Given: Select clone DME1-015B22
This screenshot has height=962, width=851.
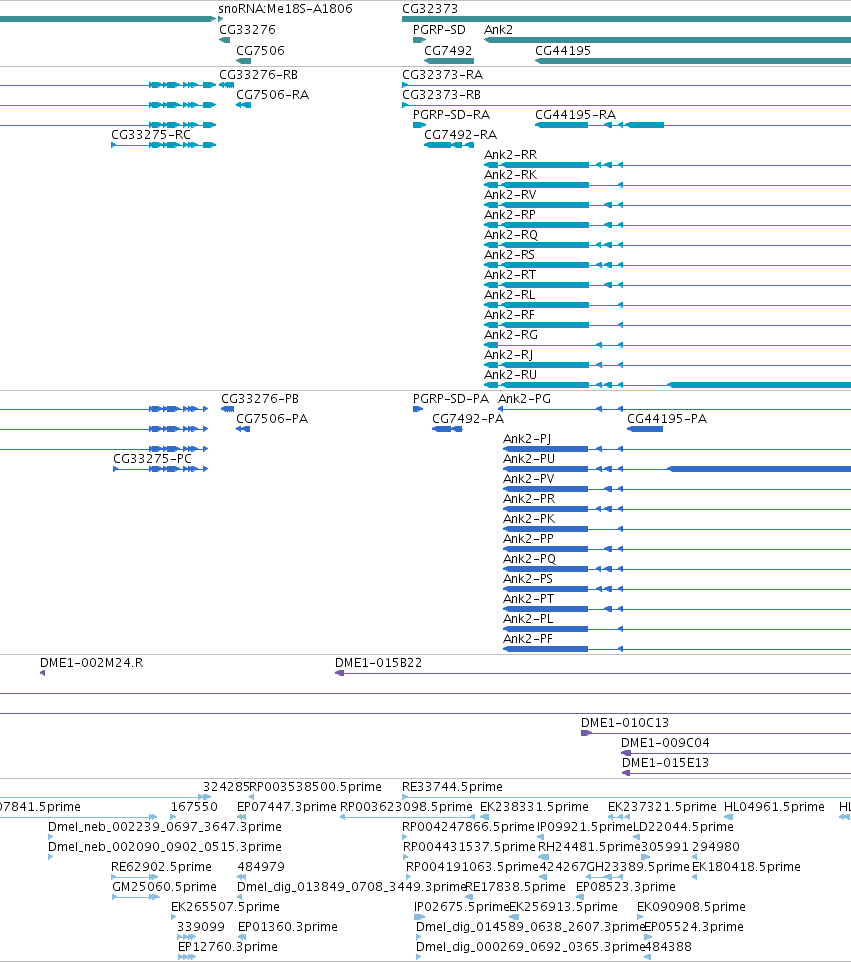Looking at the screenshot, I should (x=379, y=663).
